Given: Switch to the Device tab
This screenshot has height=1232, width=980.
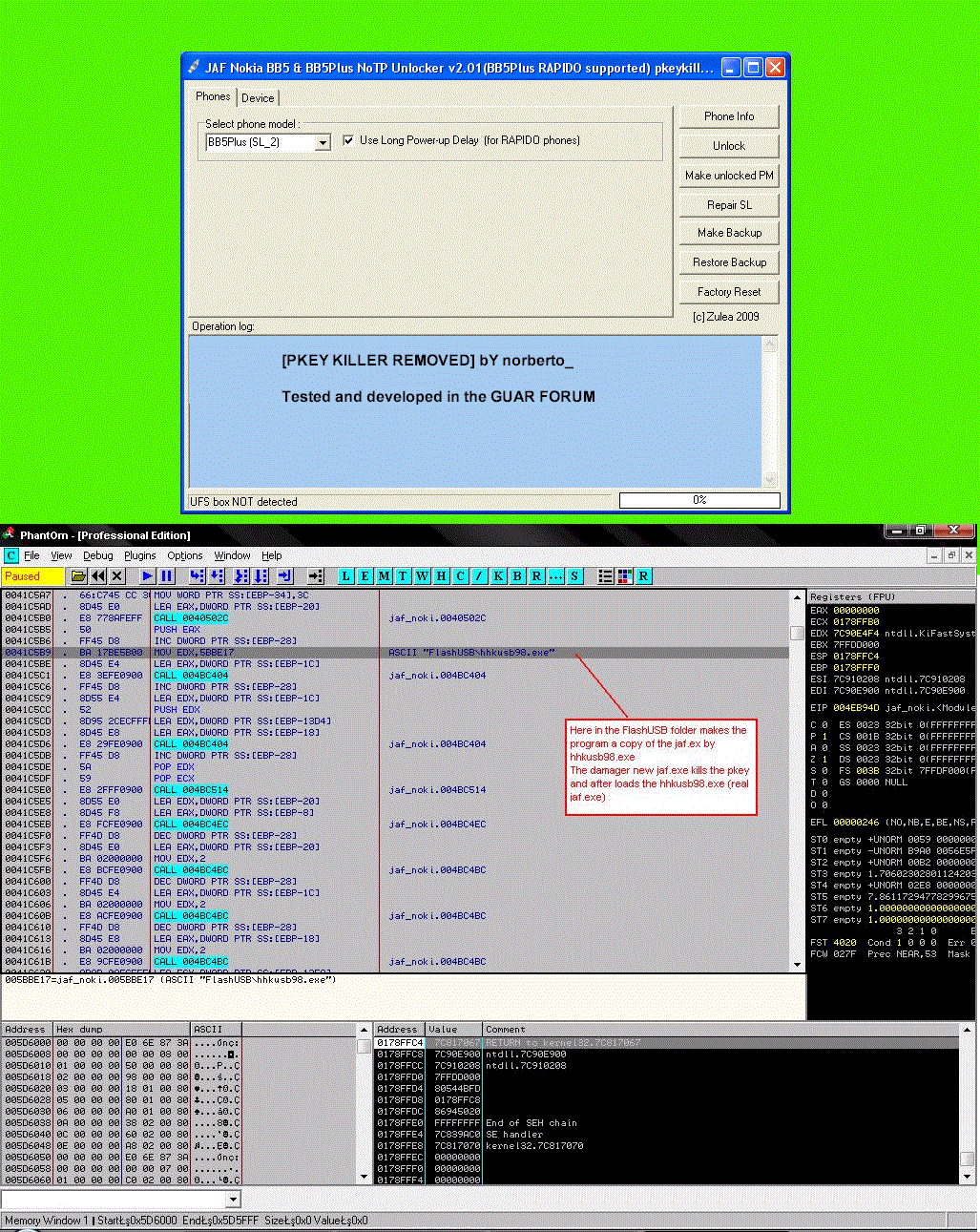Looking at the screenshot, I should point(258,97).
